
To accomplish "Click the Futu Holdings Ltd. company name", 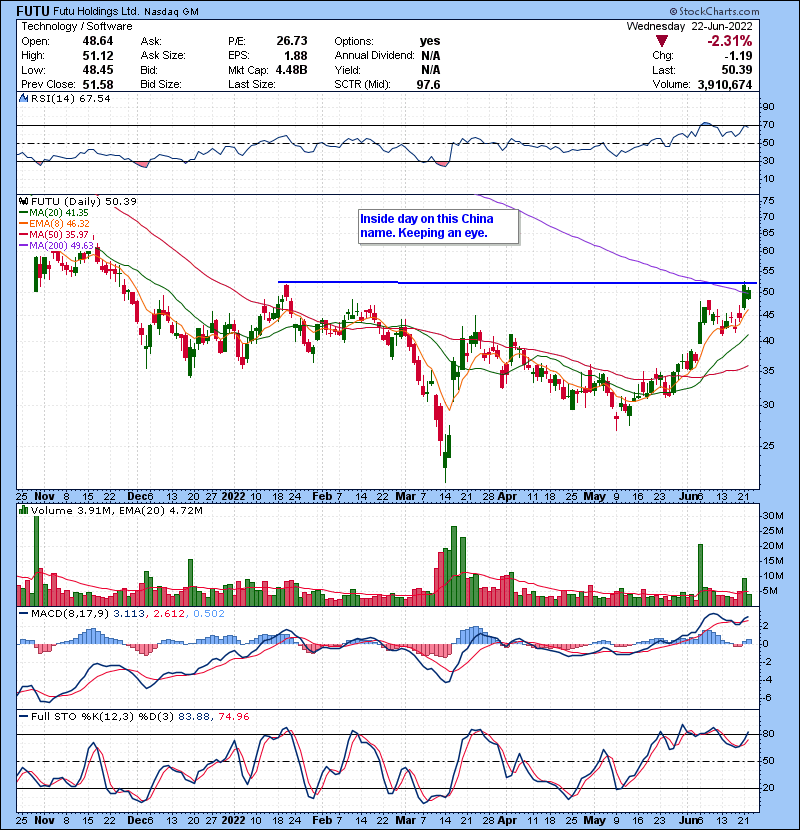I will [96, 12].
